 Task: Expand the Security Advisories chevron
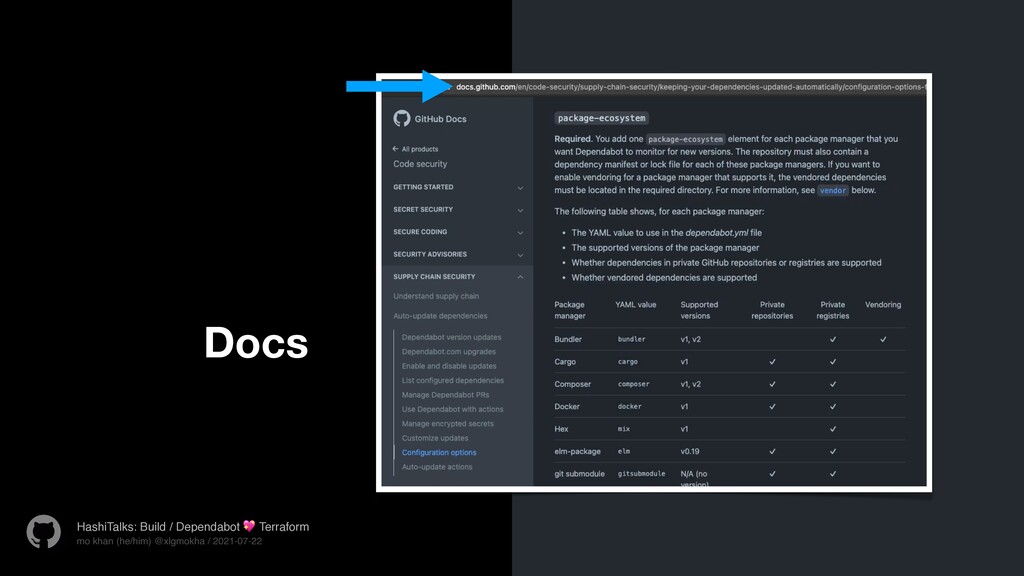520,255
